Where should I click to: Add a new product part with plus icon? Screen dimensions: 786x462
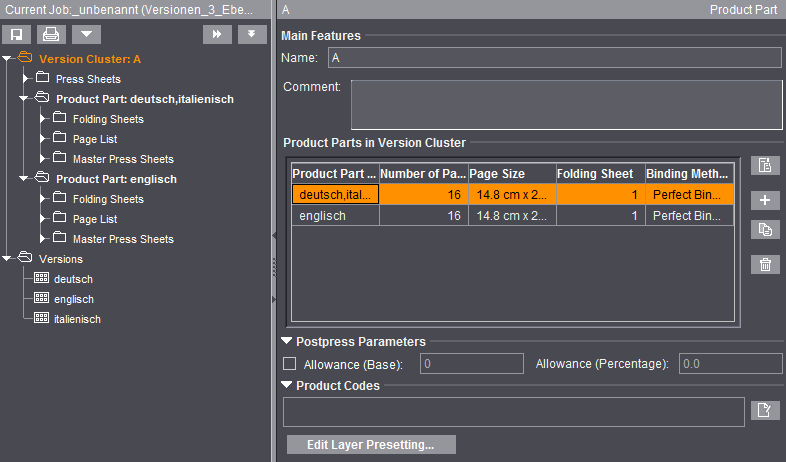(x=765, y=200)
